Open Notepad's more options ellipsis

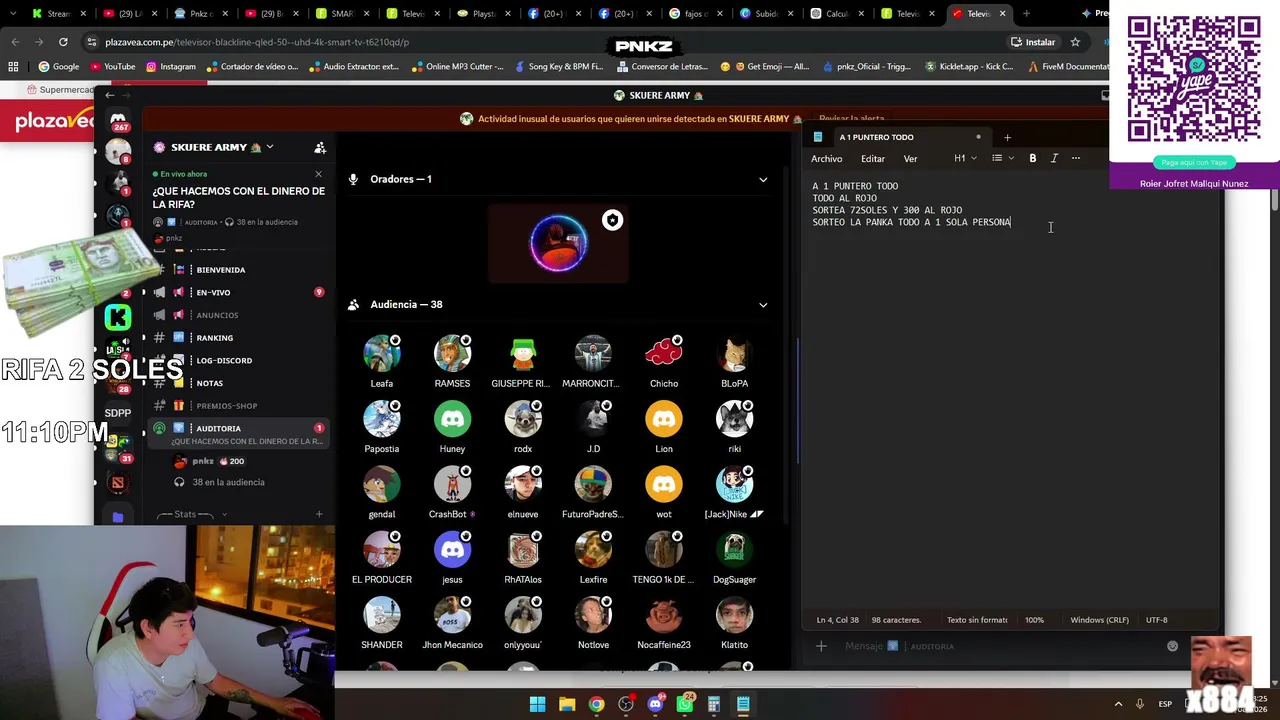[1076, 158]
